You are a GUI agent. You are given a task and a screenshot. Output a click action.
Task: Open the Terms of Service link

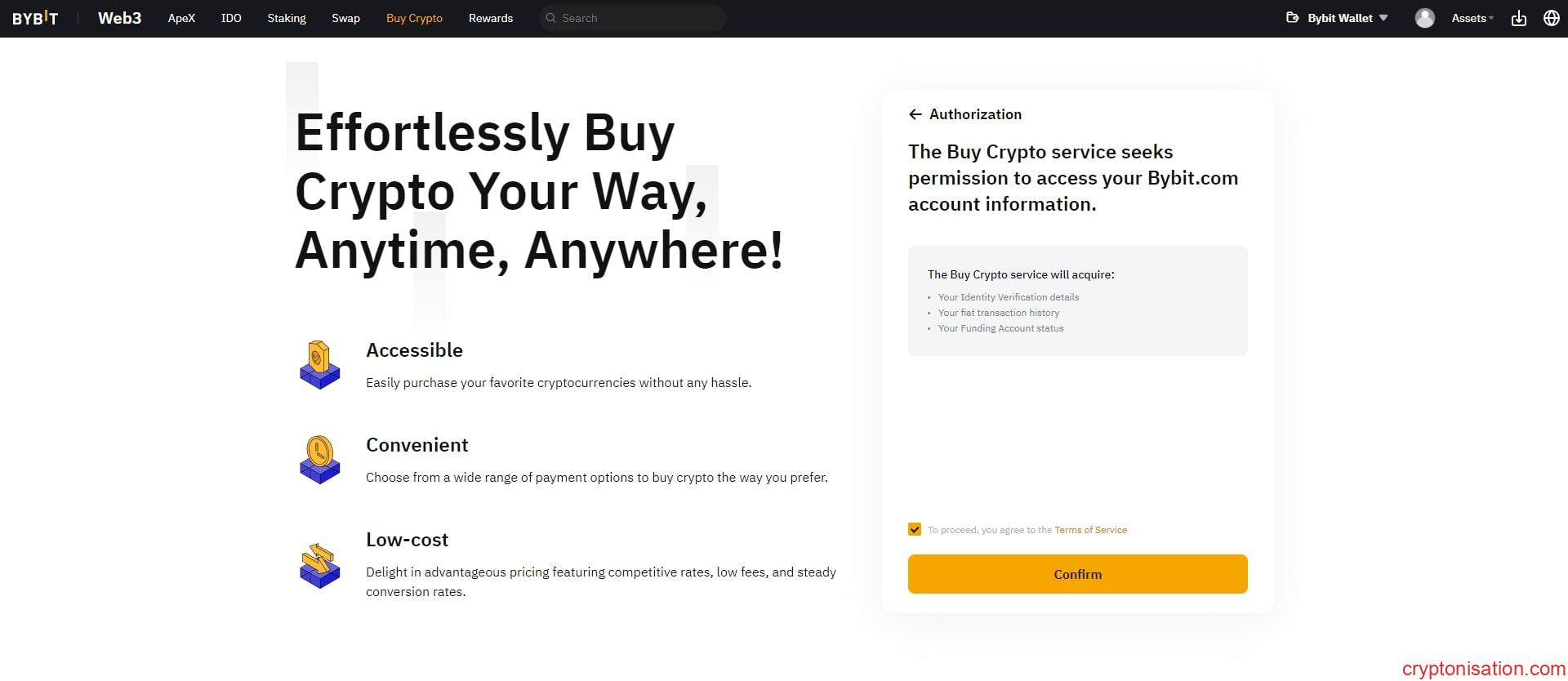point(1090,530)
